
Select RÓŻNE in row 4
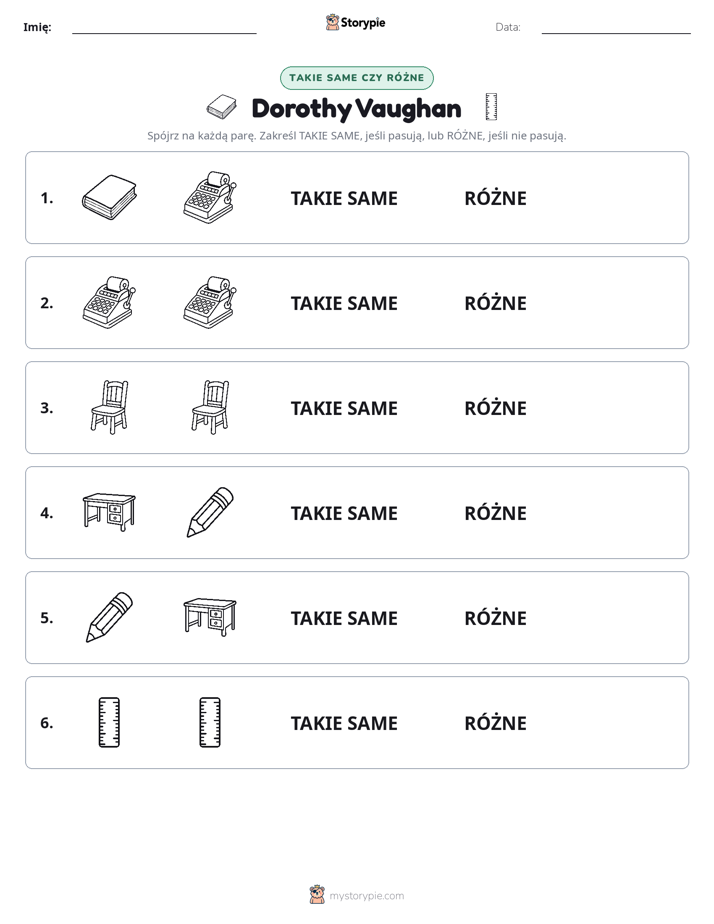pos(495,513)
